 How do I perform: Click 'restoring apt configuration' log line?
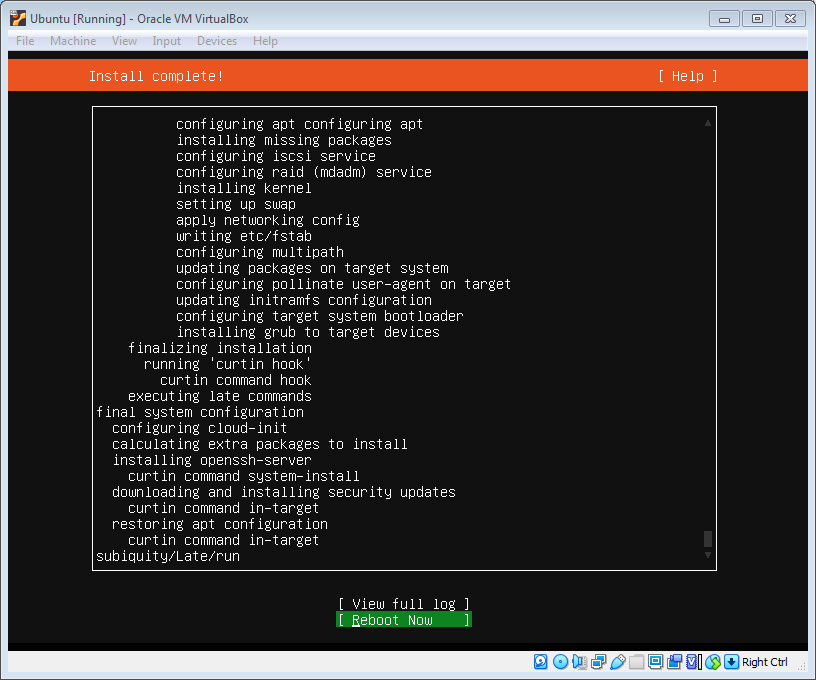coord(220,524)
